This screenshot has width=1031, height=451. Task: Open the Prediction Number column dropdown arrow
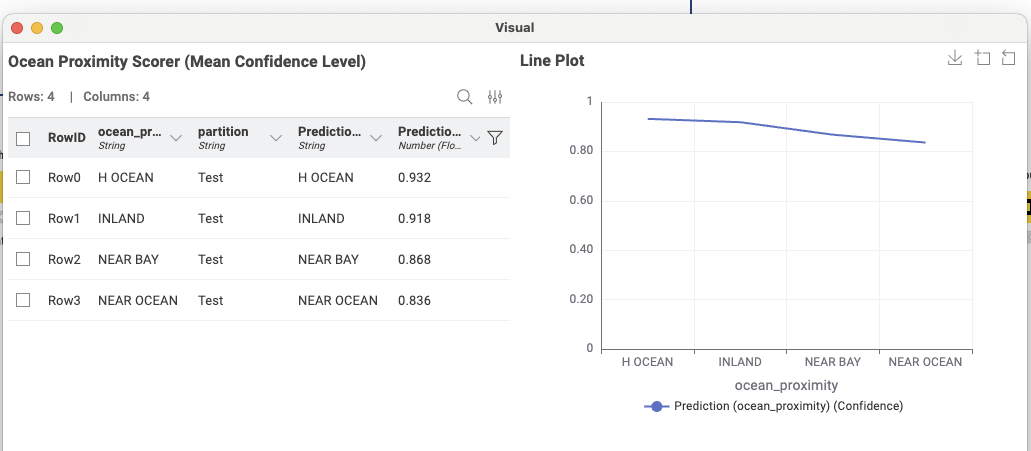(475, 138)
